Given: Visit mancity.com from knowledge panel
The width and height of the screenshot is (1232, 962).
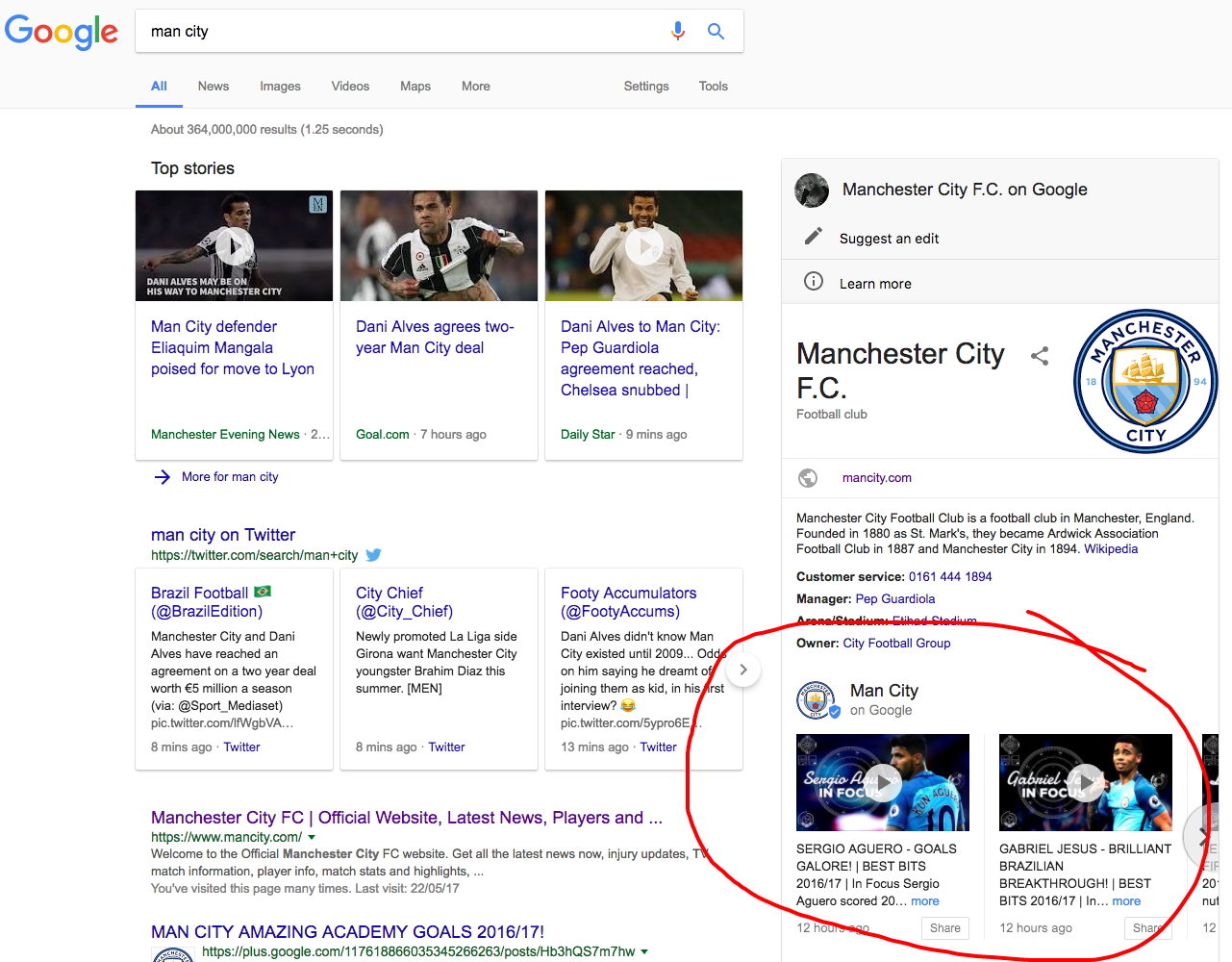Looking at the screenshot, I should (876, 478).
